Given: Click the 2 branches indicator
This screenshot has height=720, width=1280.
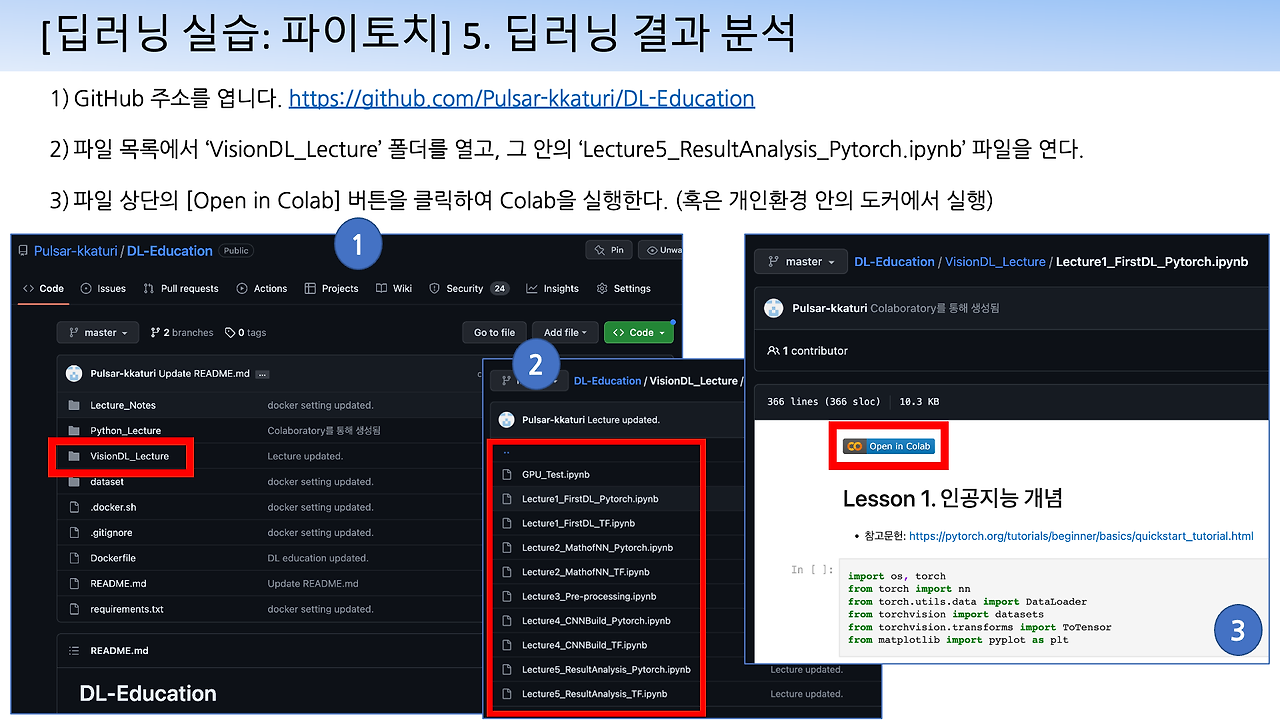Looking at the screenshot, I should [x=181, y=332].
